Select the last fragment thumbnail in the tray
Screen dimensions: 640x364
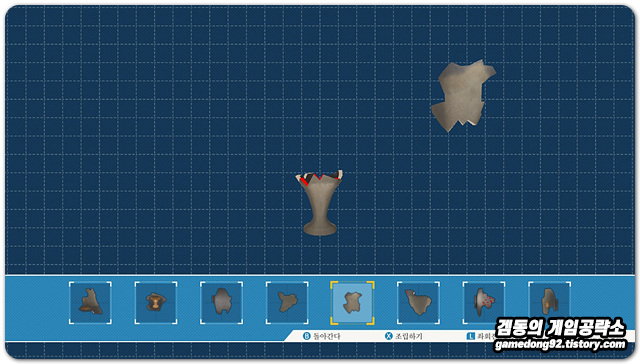549,302
